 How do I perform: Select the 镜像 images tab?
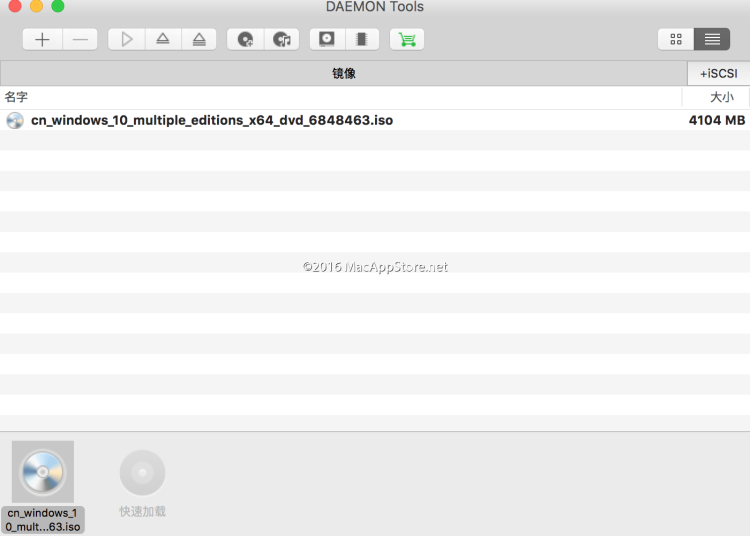point(343,73)
